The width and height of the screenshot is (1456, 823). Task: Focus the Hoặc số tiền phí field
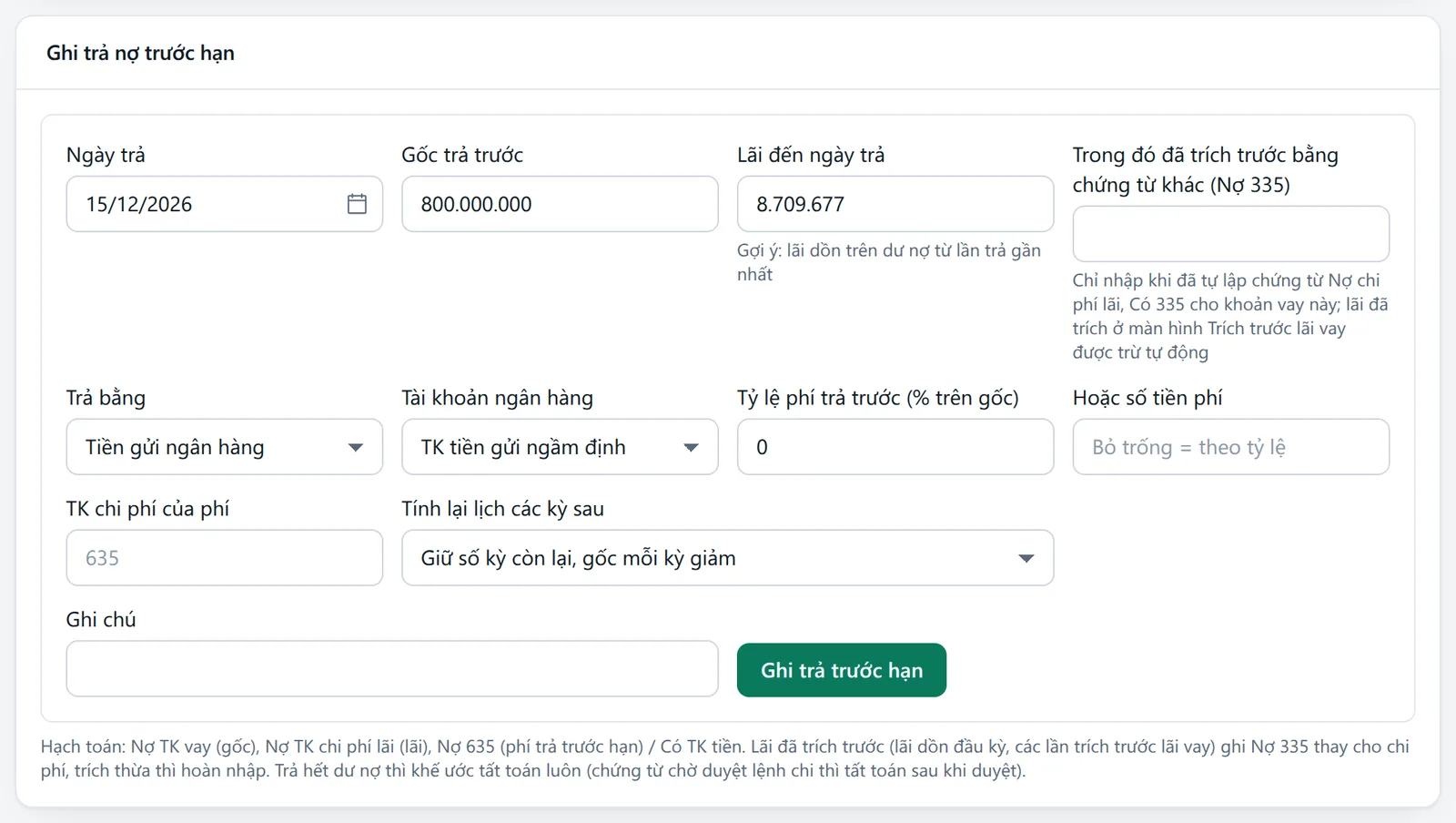click(x=1230, y=447)
